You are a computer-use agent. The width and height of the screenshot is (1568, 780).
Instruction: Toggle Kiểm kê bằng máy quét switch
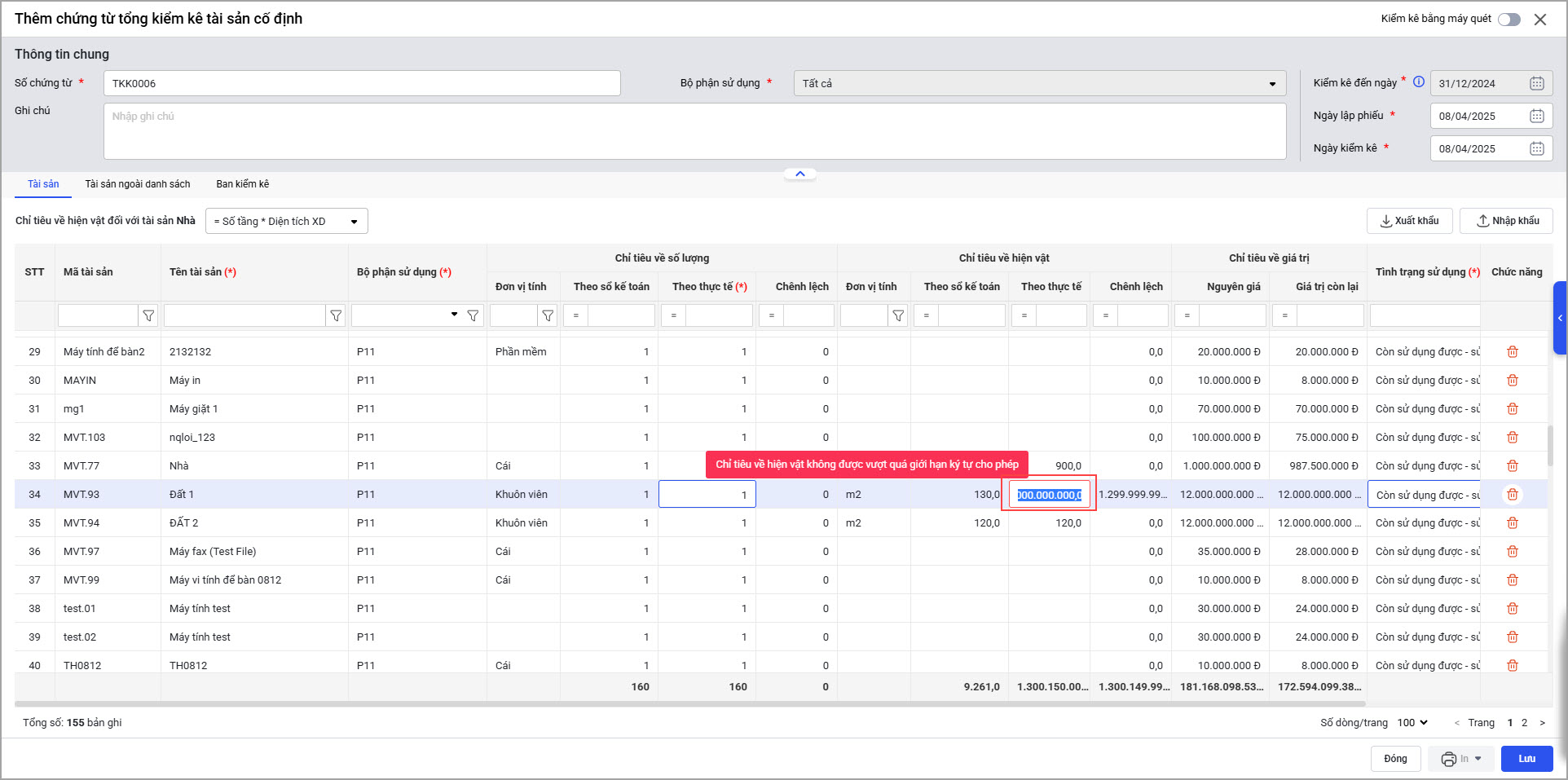tap(1509, 20)
